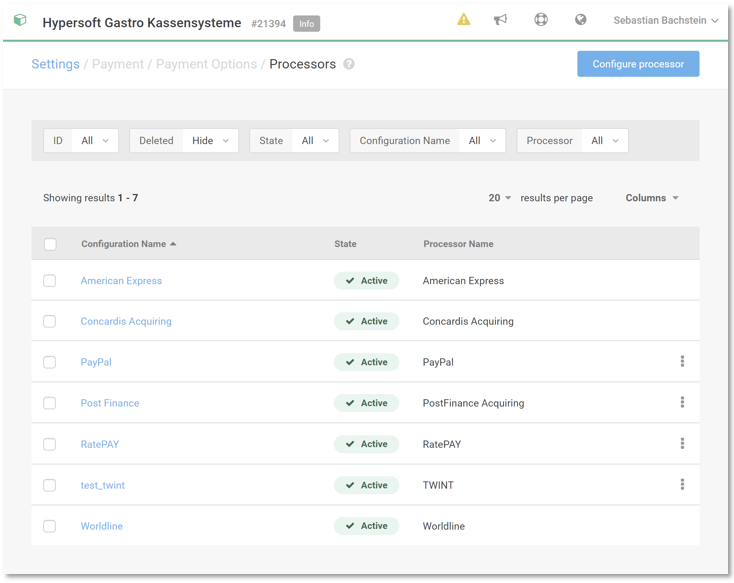Expand the Columns dropdown

click(652, 198)
